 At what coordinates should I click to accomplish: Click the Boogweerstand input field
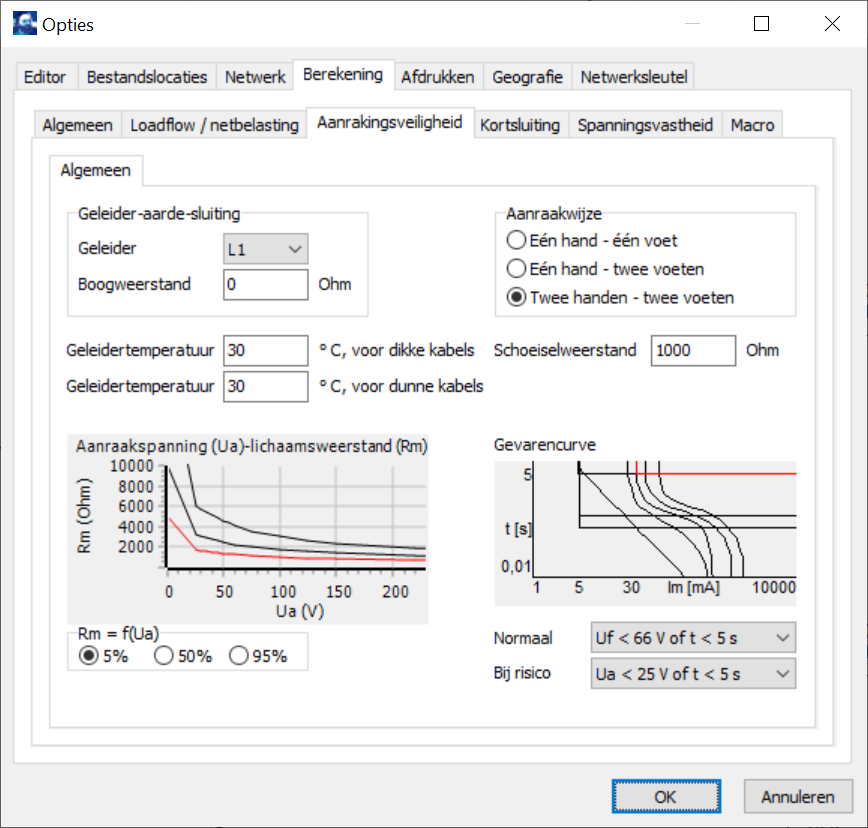(x=265, y=284)
